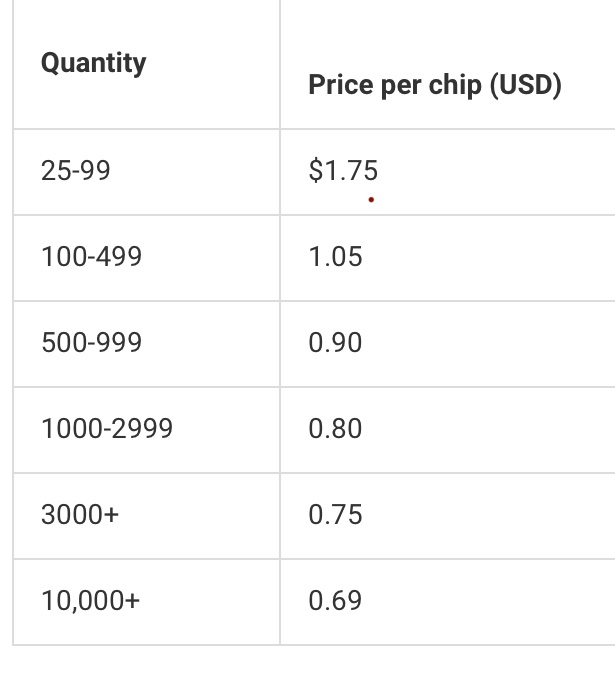Click the plus sign after 3000

coord(111,515)
